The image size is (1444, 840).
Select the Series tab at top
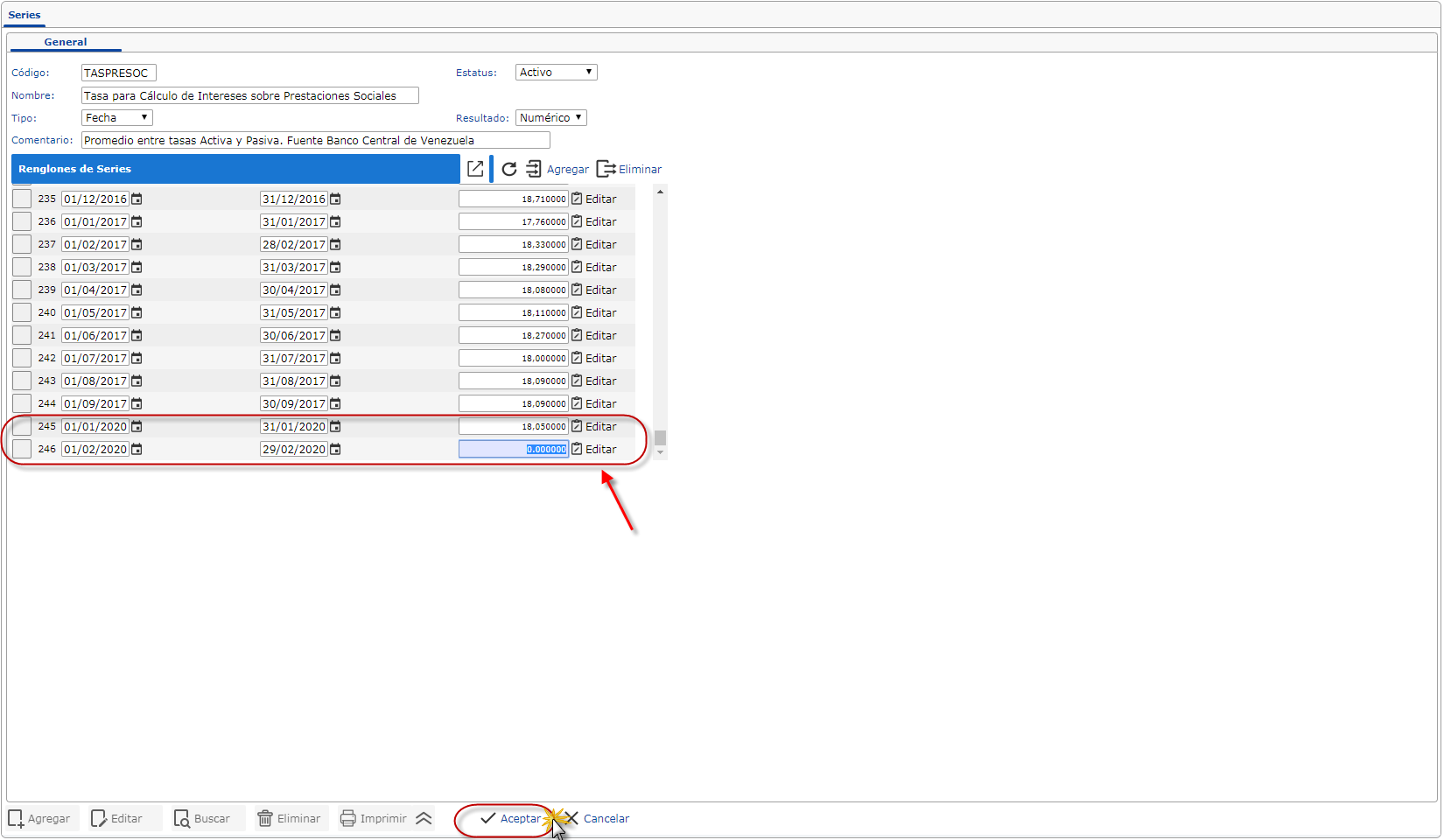tap(25, 15)
